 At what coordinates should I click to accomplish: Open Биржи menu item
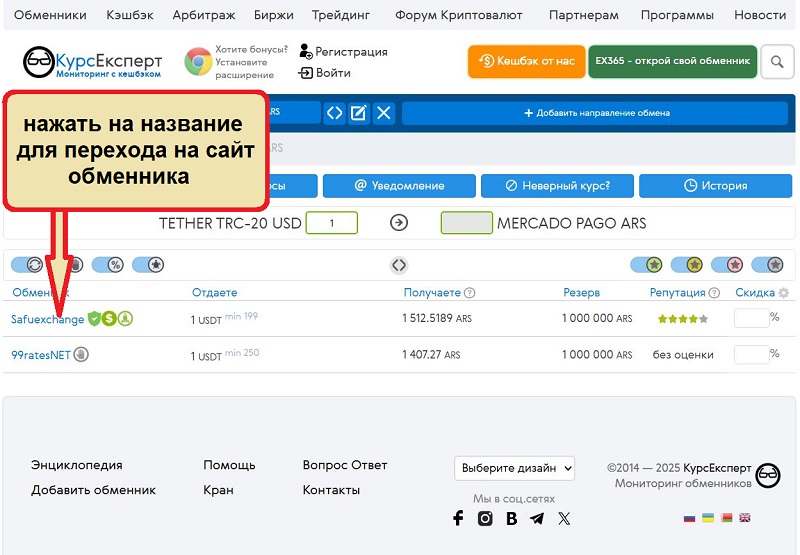click(x=273, y=15)
